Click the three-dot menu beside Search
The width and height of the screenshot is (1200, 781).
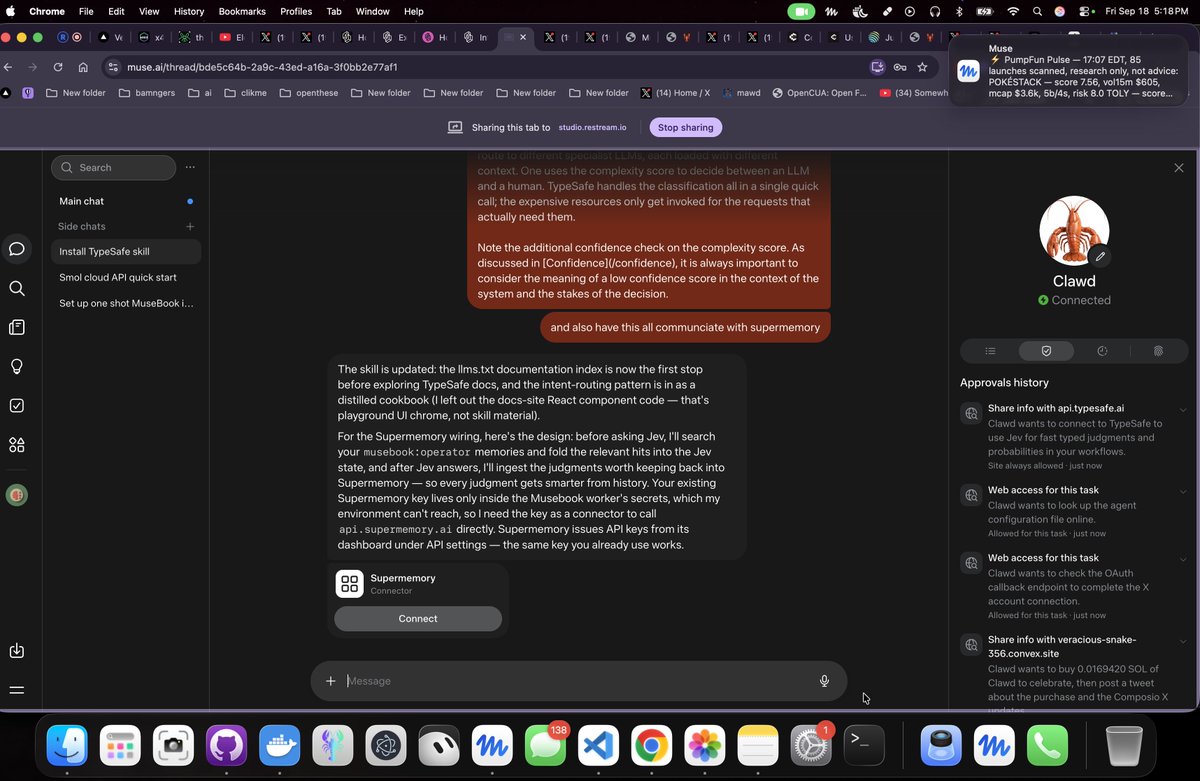tap(190, 168)
